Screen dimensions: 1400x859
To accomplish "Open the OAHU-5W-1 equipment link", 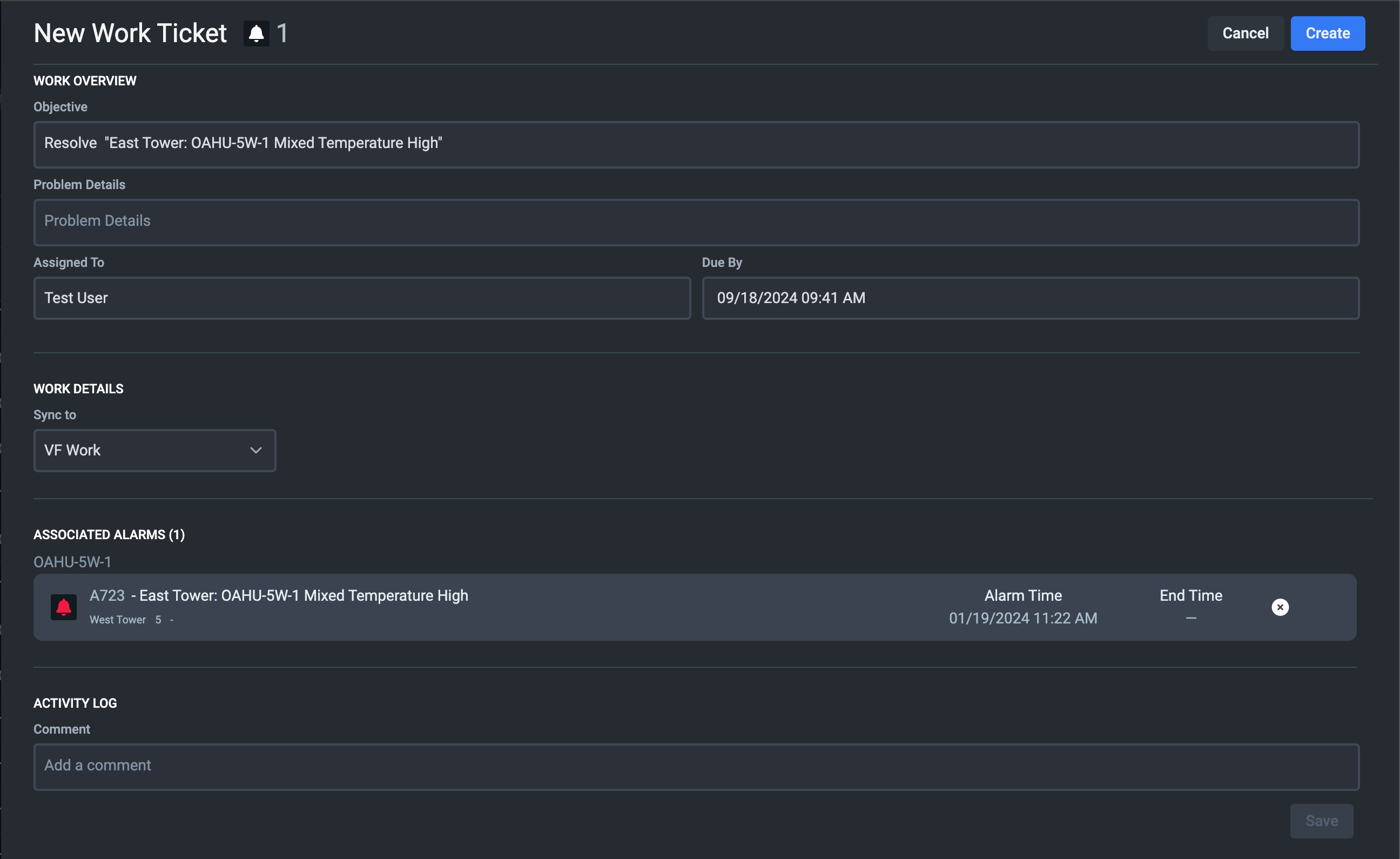I will click(72, 562).
